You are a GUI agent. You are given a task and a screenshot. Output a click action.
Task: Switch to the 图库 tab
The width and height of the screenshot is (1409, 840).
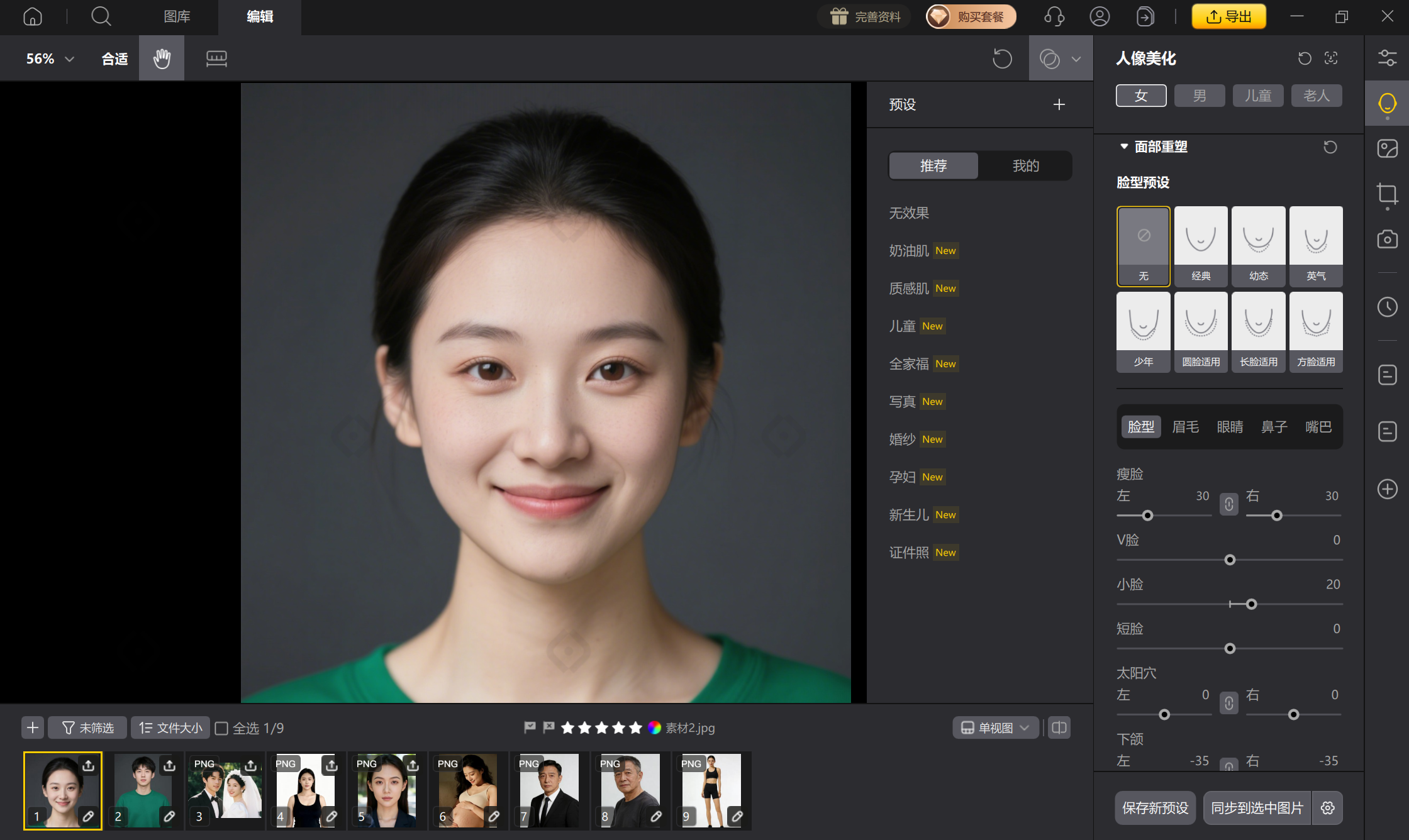[177, 17]
